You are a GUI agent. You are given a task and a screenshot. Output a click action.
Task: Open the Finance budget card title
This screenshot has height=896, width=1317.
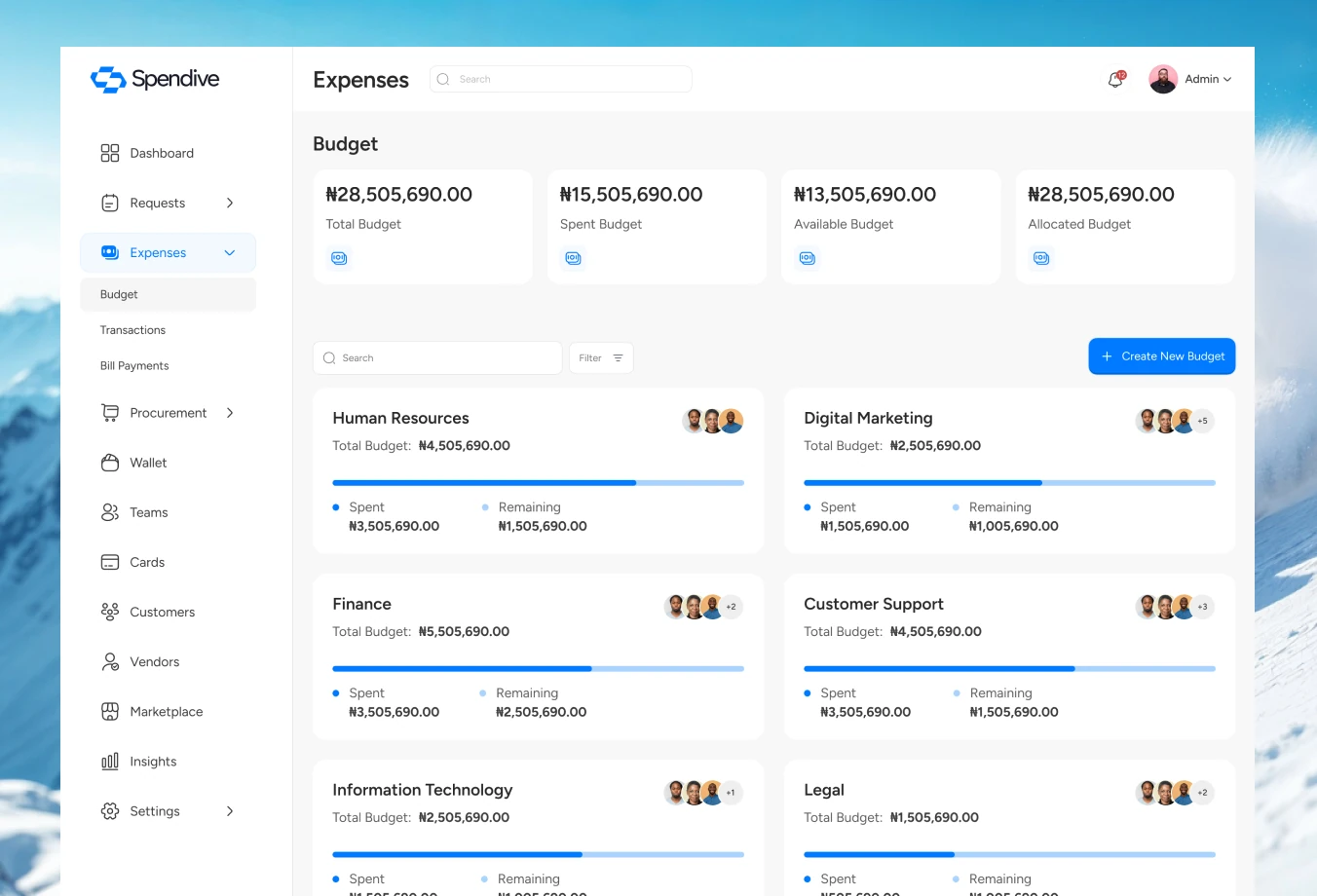pos(361,604)
